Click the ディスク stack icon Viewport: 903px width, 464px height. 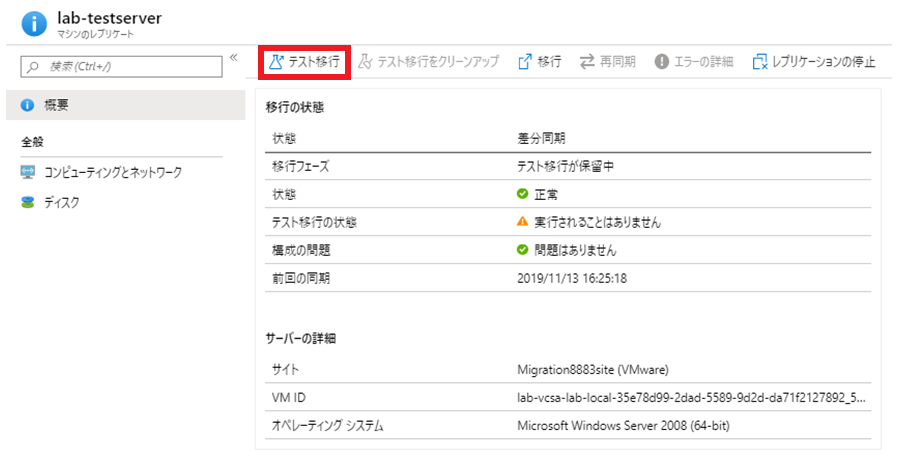pos(28,202)
